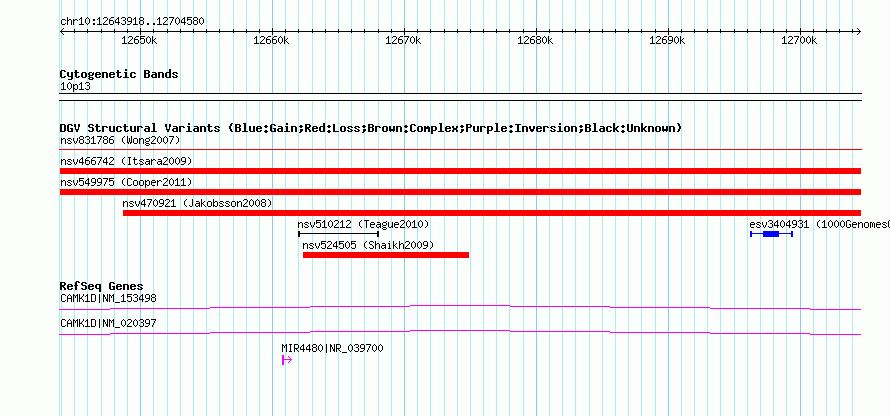The height and width of the screenshot is (416, 890).
Task: Click the thin nsv831786 red variant line
Action: tap(460, 150)
